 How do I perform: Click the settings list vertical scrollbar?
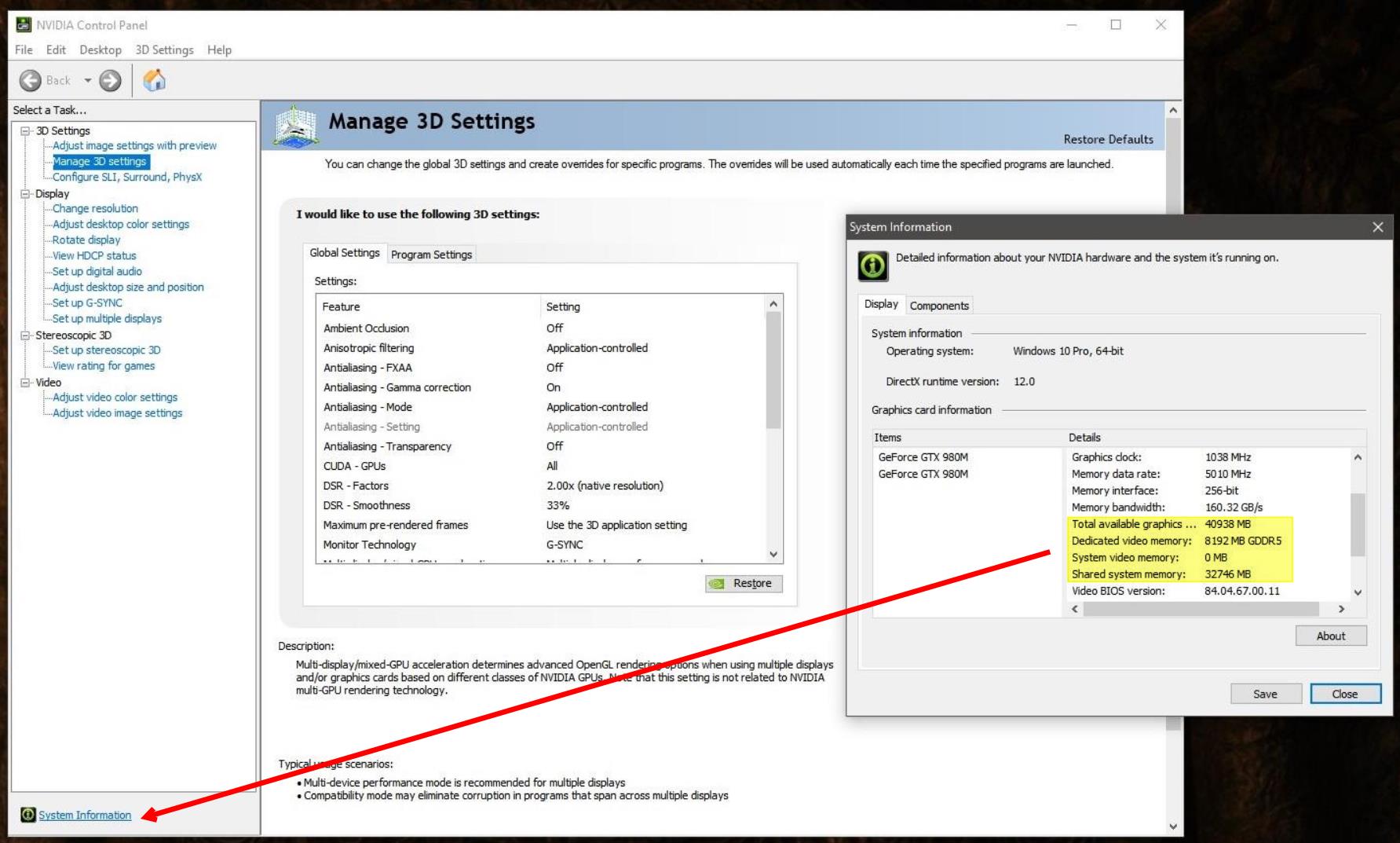click(x=773, y=429)
